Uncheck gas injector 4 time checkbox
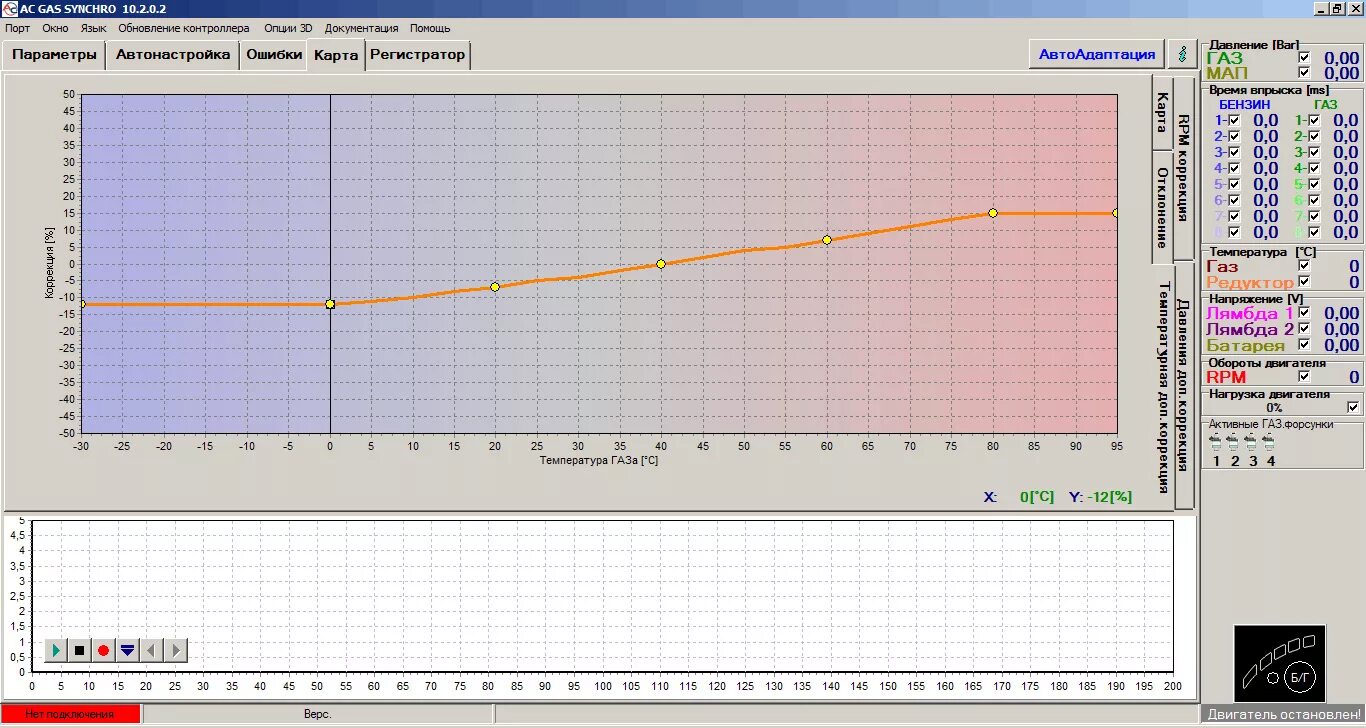The height and width of the screenshot is (728, 1366). click(1314, 168)
